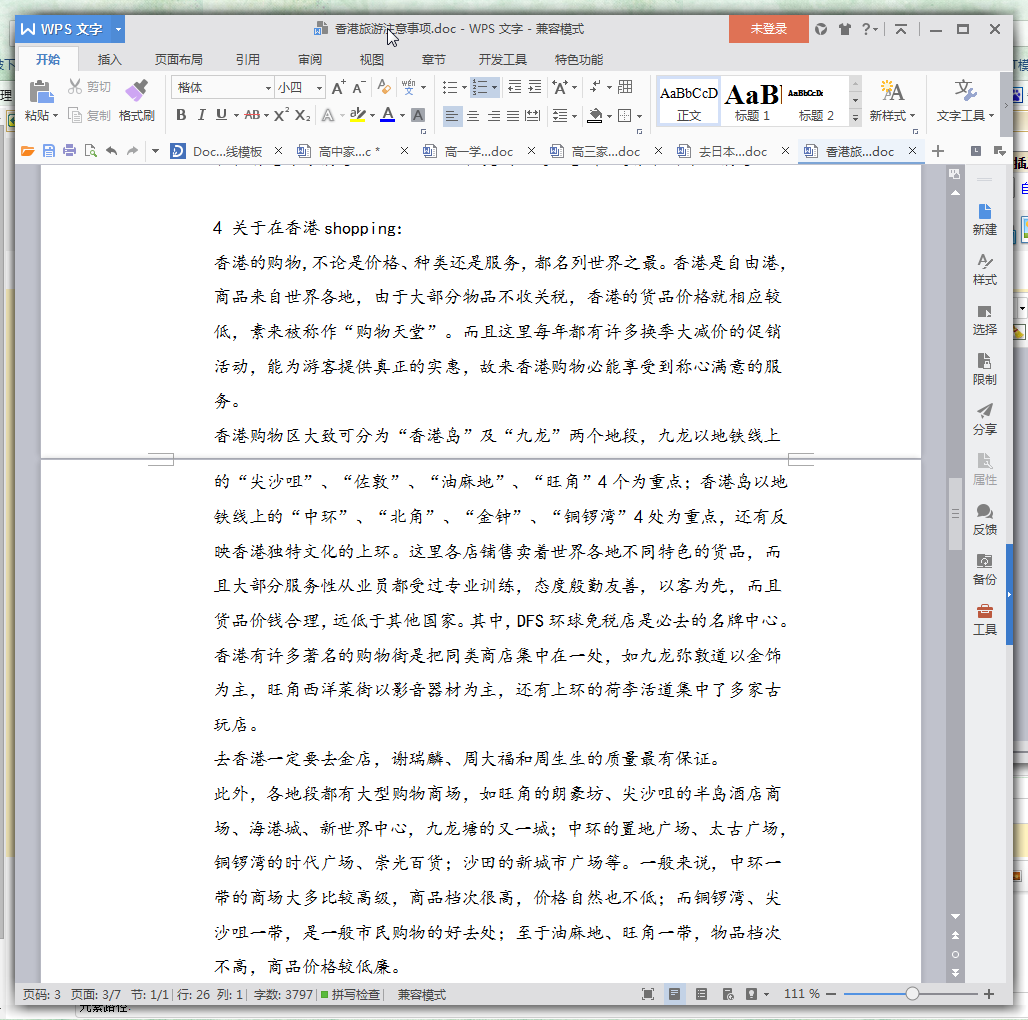The height and width of the screenshot is (1020, 1028).
Task: Open the folder icon in quick toolbar
Action: click(28, 151)
